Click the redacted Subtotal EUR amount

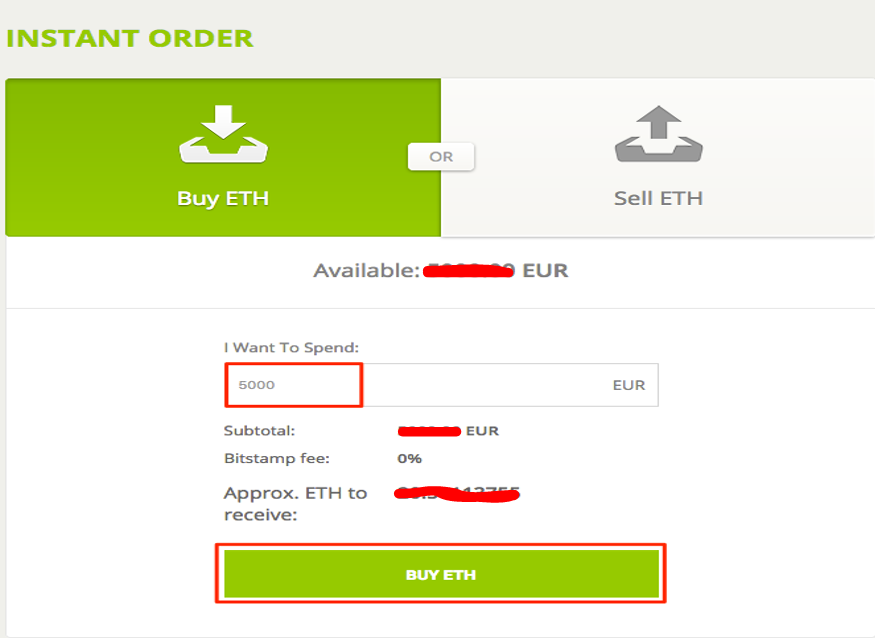click(429, 431)
